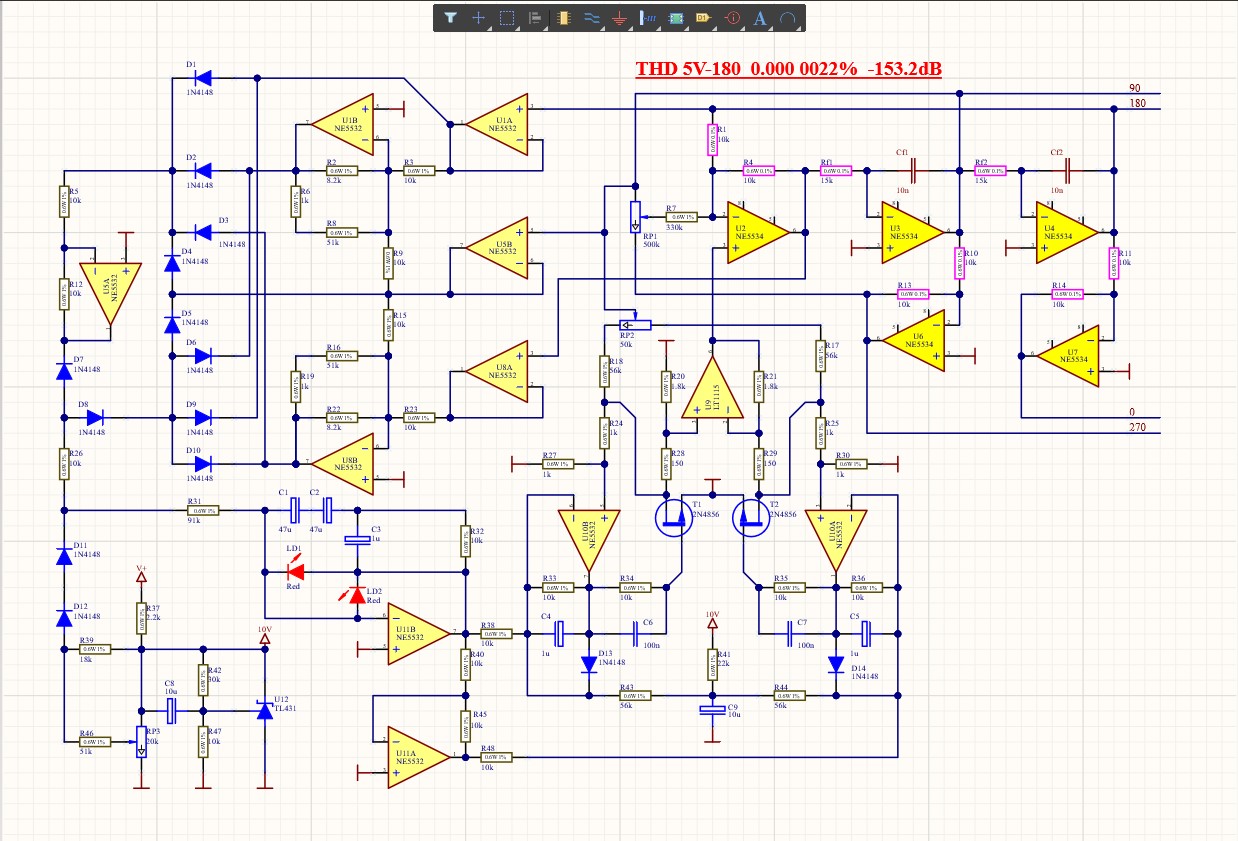Select the U9 LT1115 amplifier symbol
Screen dimensions: 1238x841
(x=712, y=388)
